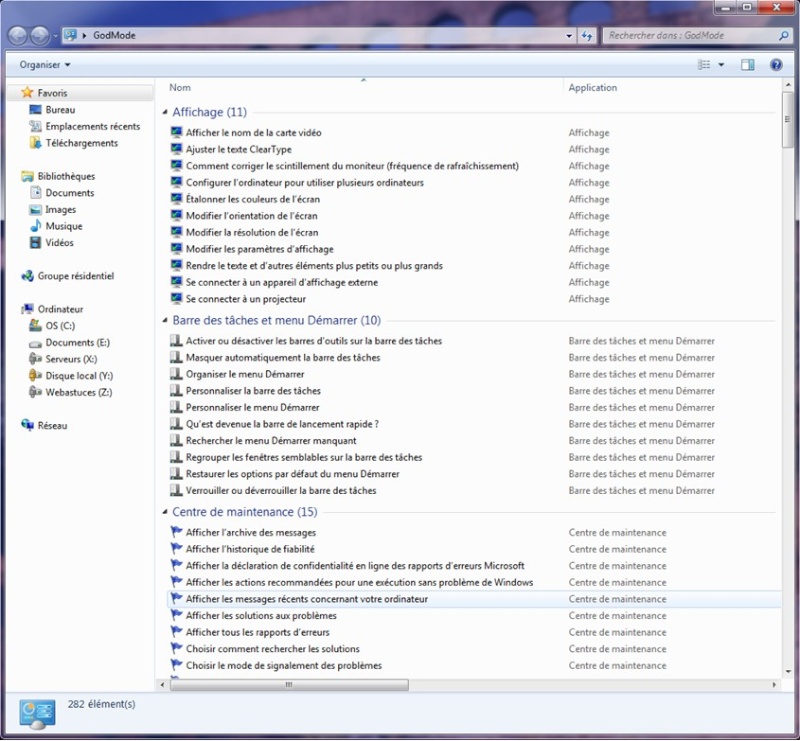This screenshot has height=741, width=800.
Task: Click the horizontal scrollbar right arrow
Action: click(774, 684)
